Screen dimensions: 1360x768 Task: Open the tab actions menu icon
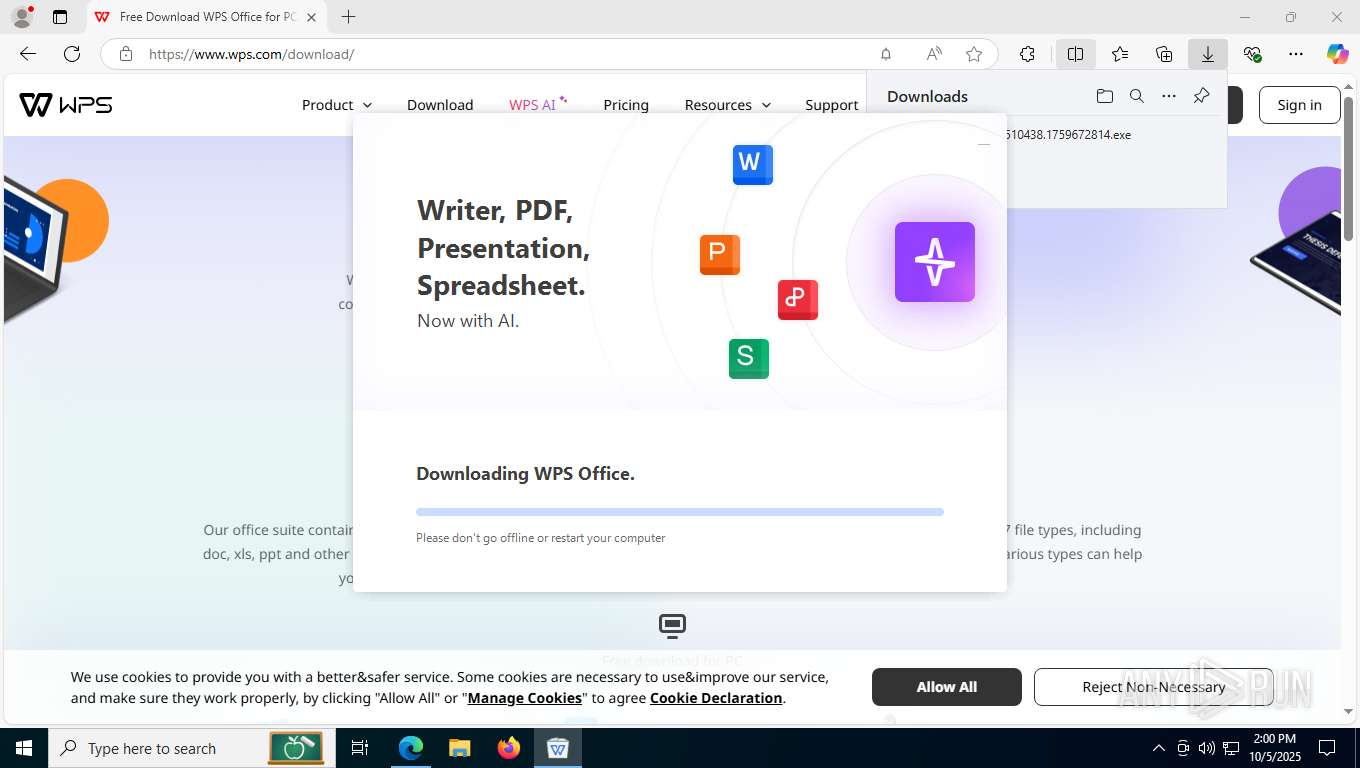[x=60, y=17]
